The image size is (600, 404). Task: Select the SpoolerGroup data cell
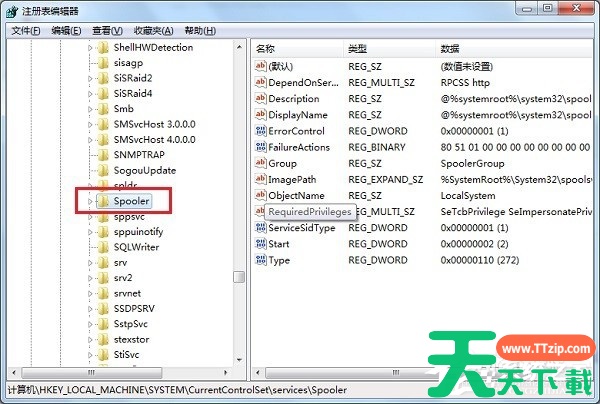[472, 163]
